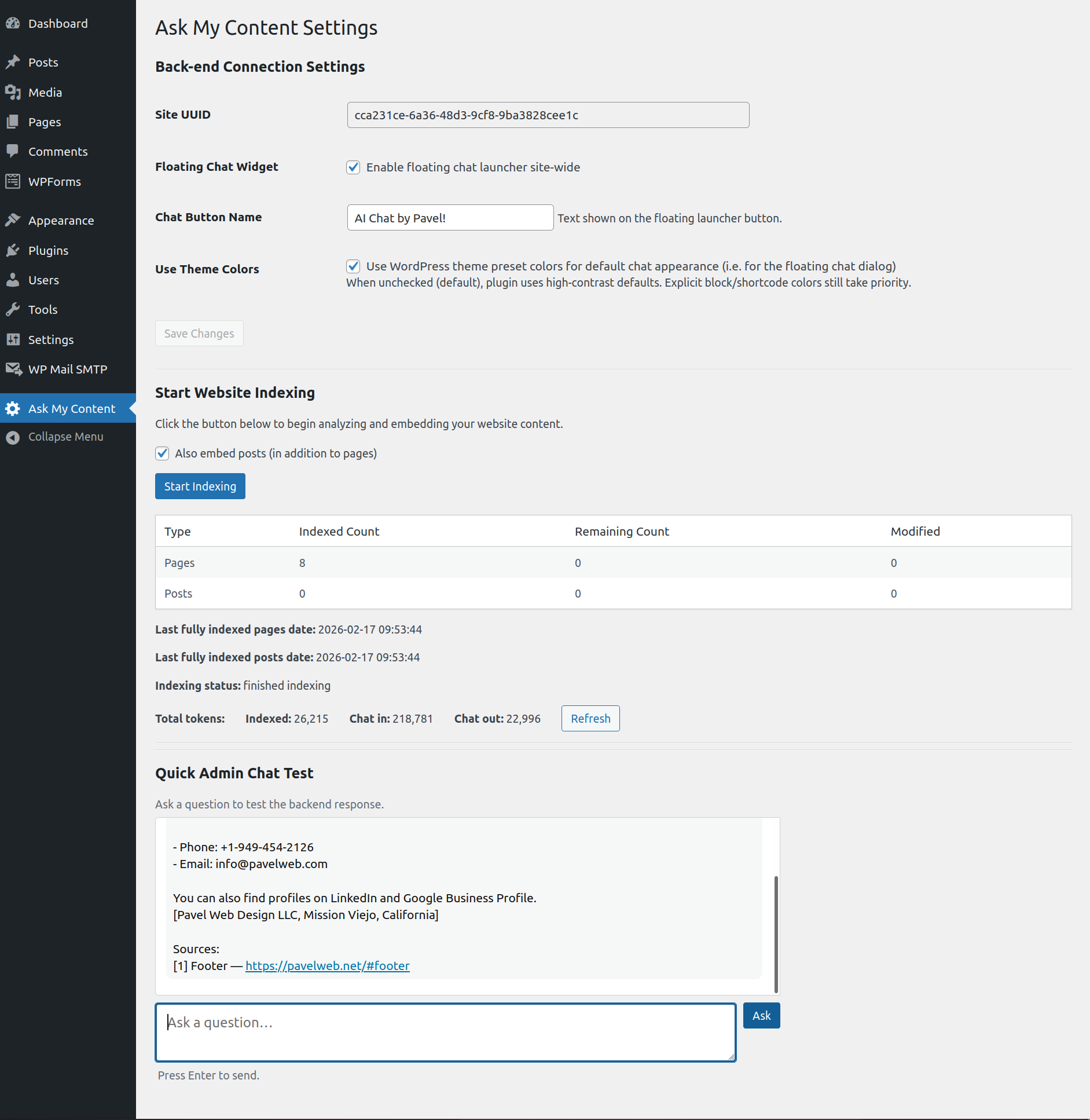1090x1120 pixels.
Task: Click the WP Mail SMTP envelope icon
Action: pyautogui.click(x=13, y=369)
